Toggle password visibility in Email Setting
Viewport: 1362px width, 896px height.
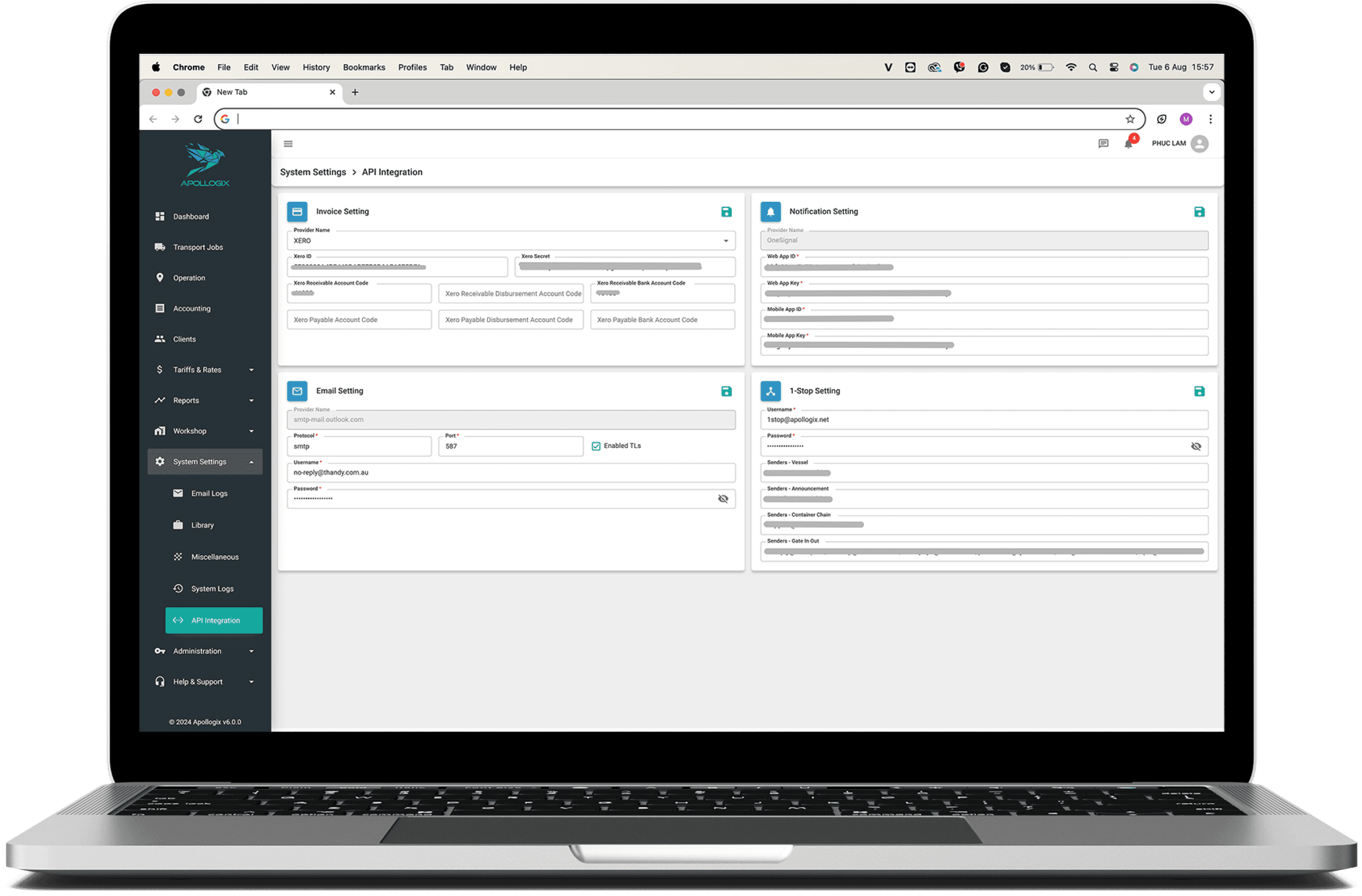point(723,498)
